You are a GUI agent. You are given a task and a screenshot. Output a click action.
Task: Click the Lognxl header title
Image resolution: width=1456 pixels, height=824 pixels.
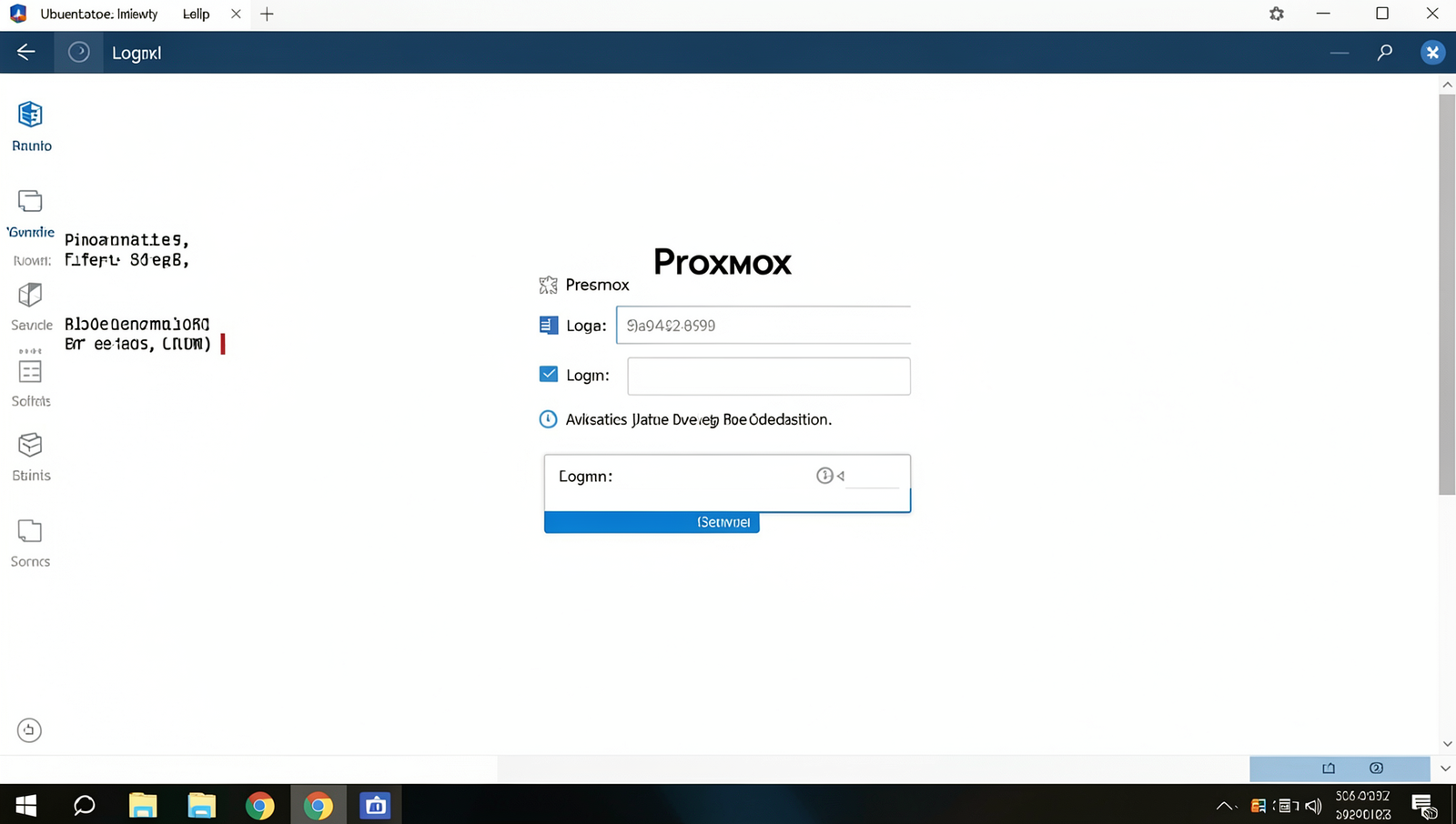(x=136, y=54)
